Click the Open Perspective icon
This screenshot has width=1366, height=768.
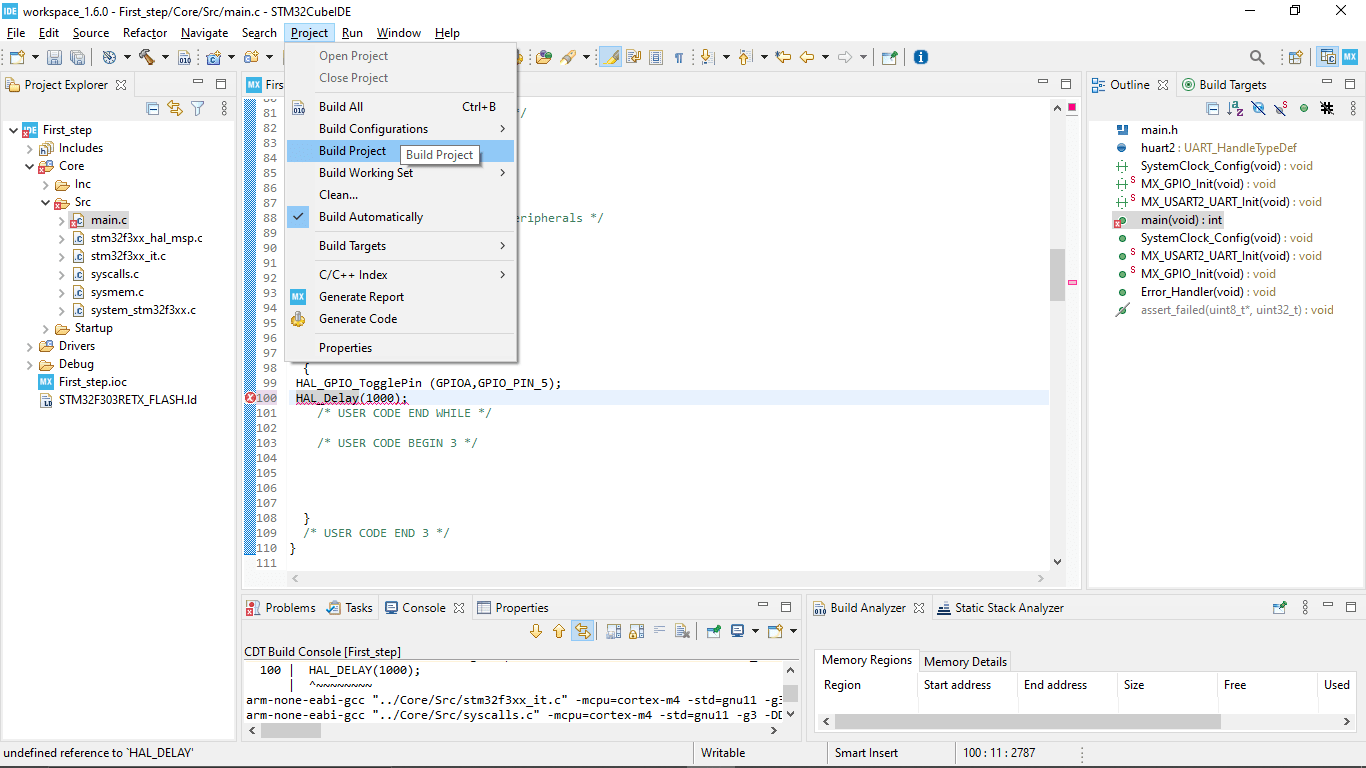(1296, 58)
